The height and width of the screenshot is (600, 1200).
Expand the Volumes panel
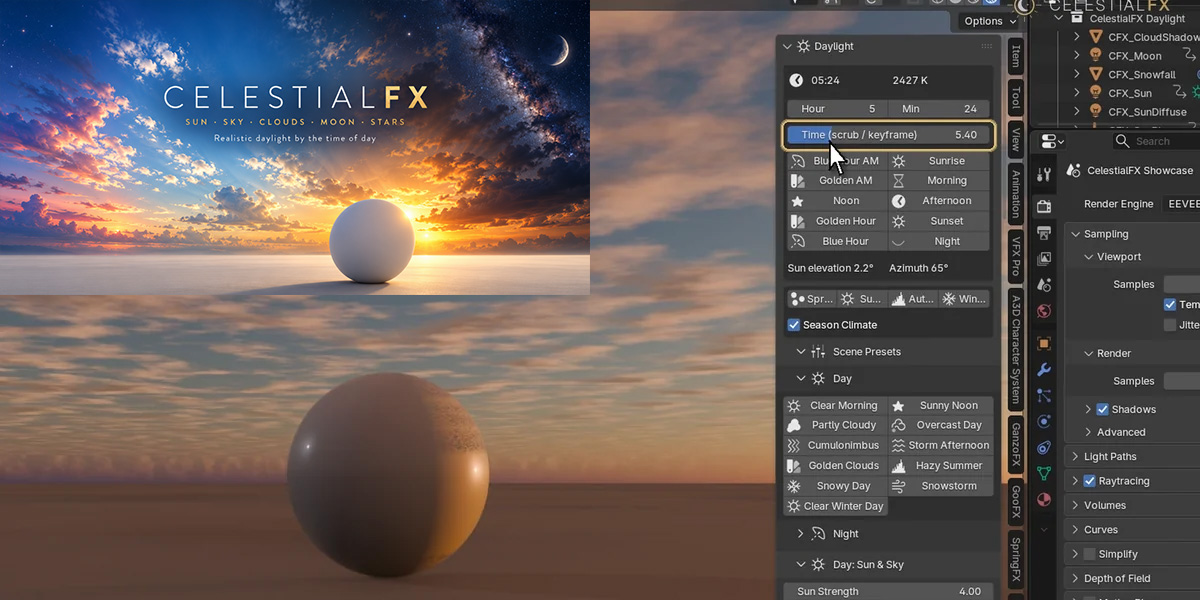click(x=1076, y=506)
